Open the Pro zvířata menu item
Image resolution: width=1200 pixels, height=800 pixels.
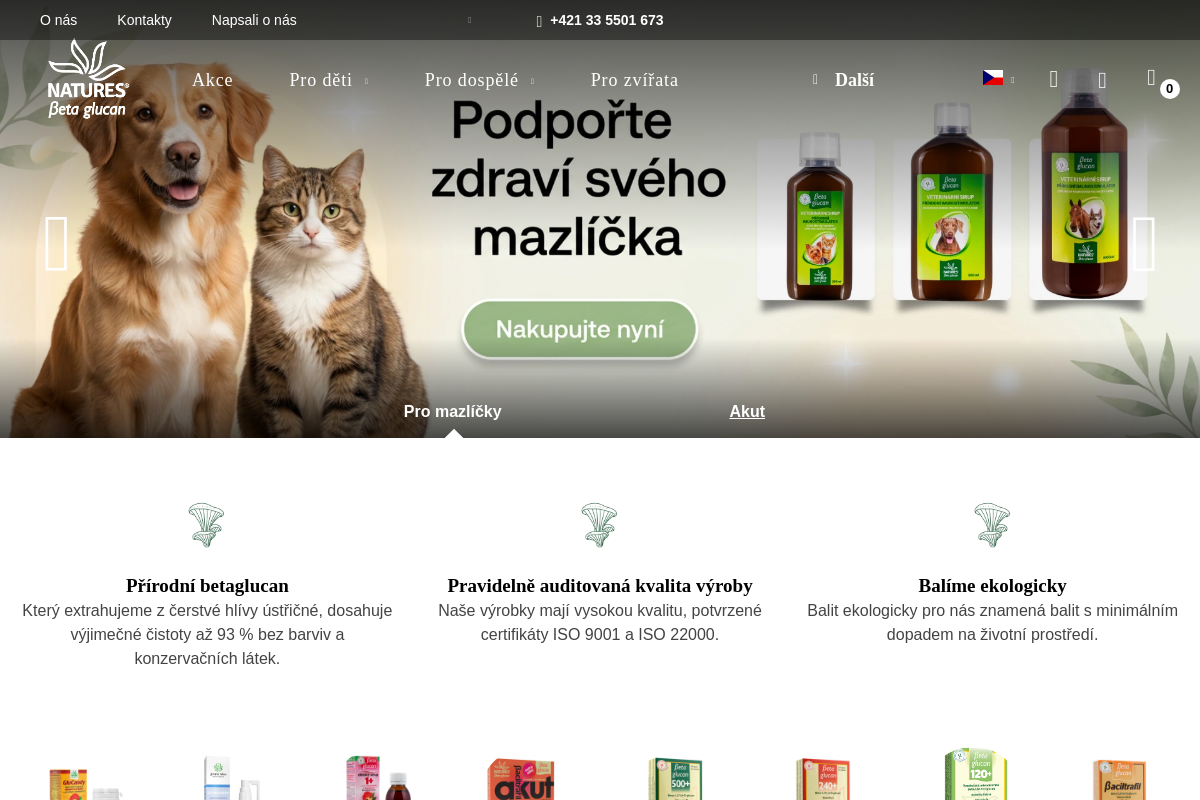click(x=634, y=80)
